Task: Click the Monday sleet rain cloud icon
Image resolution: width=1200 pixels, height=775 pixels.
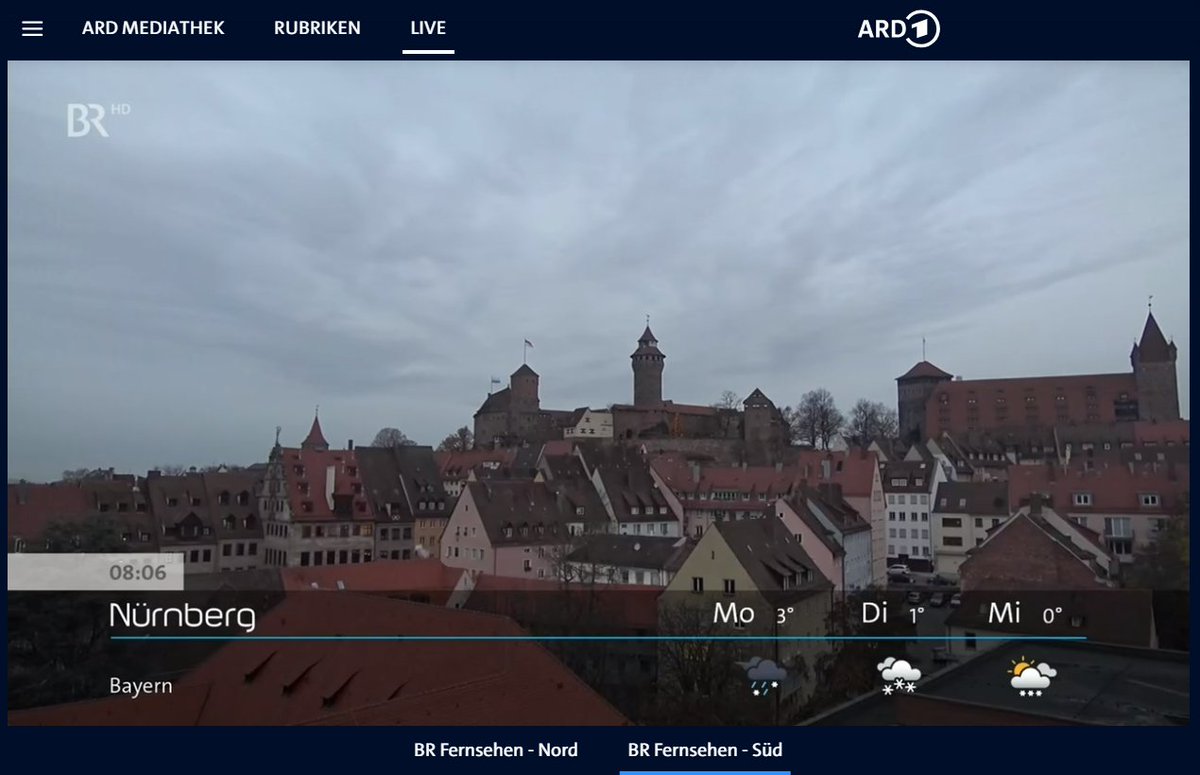Action: pyautogui.click(x=766, y=676)
